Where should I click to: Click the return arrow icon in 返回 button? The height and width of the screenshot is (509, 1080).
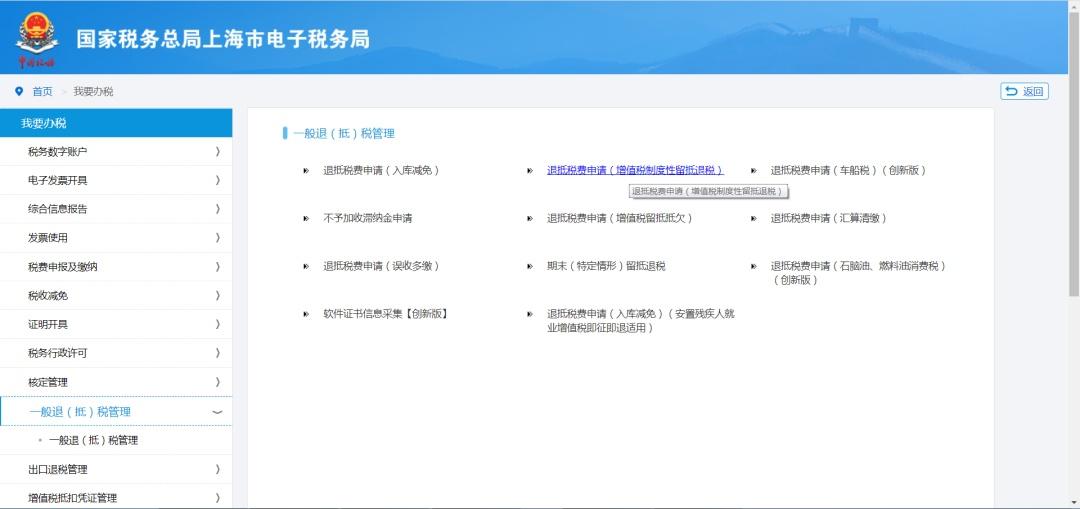1011,91
